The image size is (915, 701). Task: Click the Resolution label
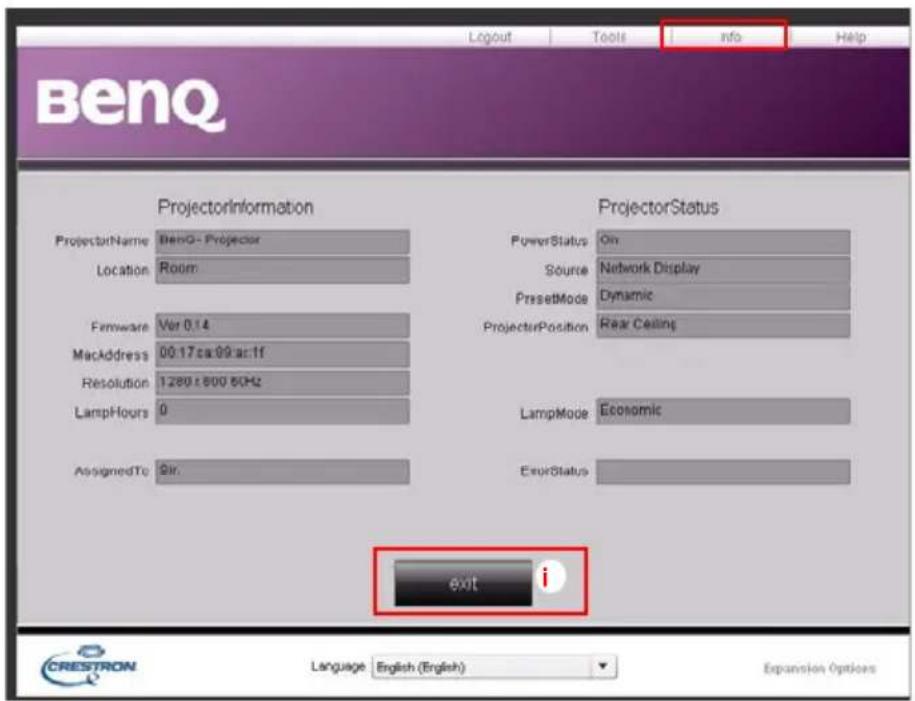pyautogui.click(x=115, y=383)
